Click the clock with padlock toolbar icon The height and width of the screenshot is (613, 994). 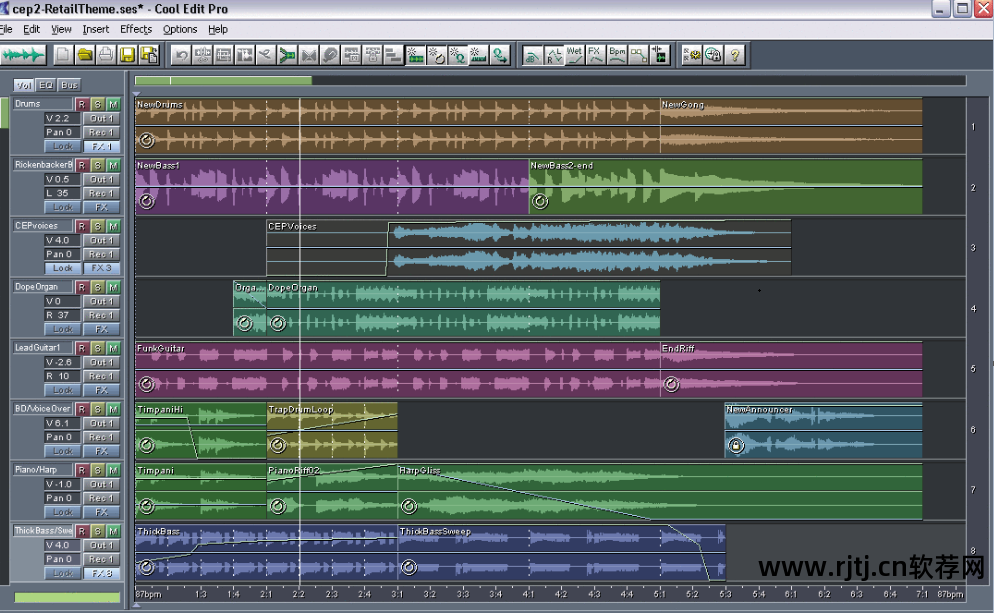713,56
